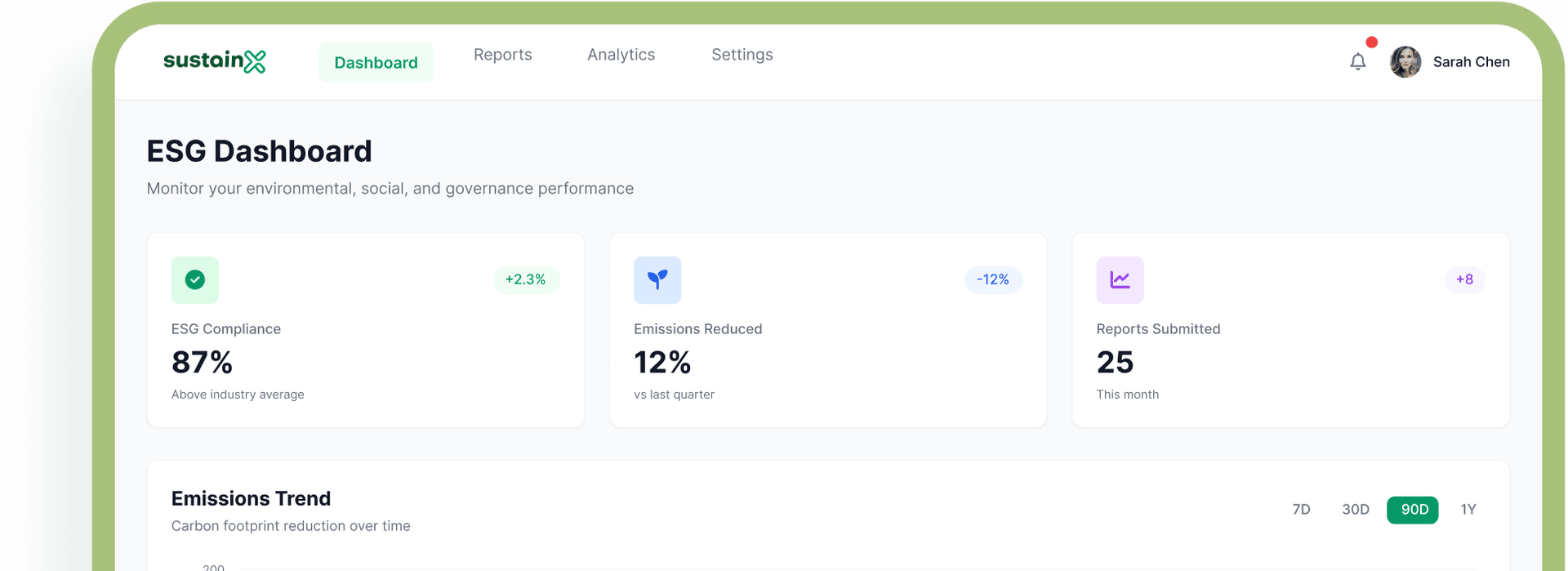Screen dimensions: 1568x571
Task: Select the blue sprout icon on Emissions Reduced card
Action: click(657, 279)
